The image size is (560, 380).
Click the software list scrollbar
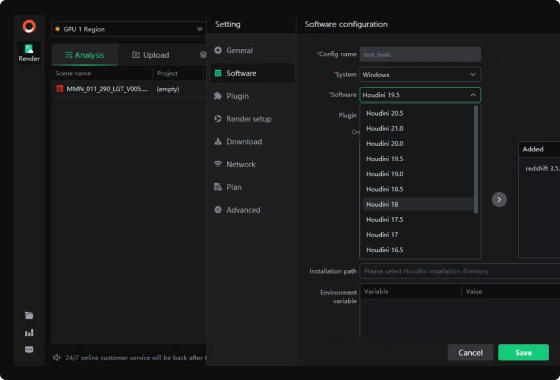tap(476, 159)
